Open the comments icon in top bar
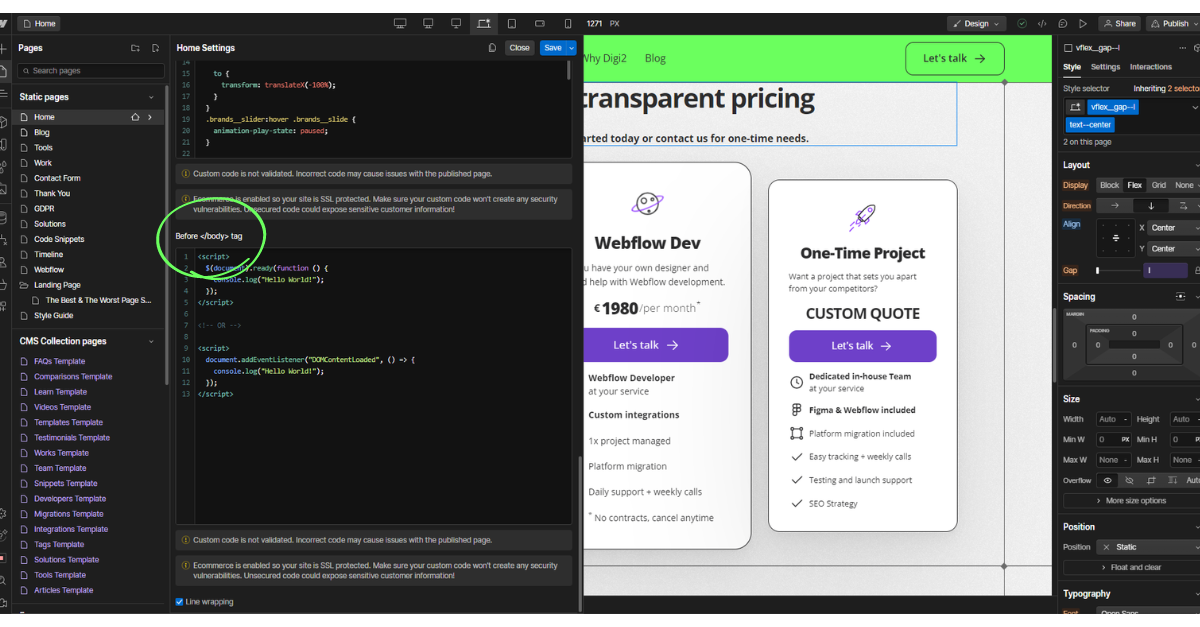This screenshot has width=1200, height=627. (x=1062, y=23)
